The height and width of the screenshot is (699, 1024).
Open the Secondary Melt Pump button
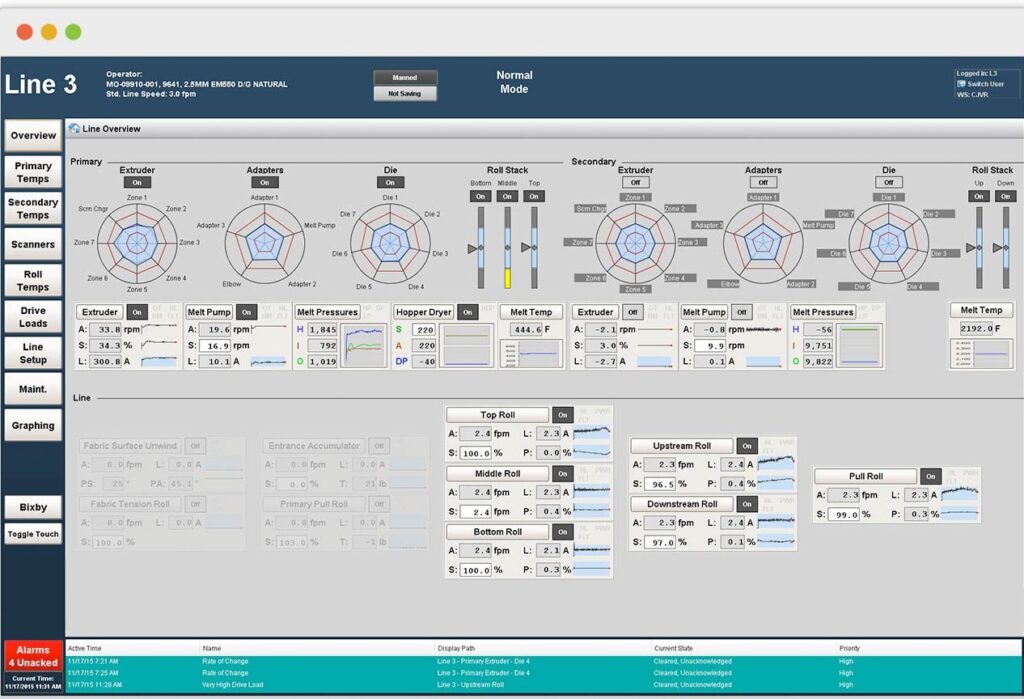pyautogui.click(x=704, y=312)
